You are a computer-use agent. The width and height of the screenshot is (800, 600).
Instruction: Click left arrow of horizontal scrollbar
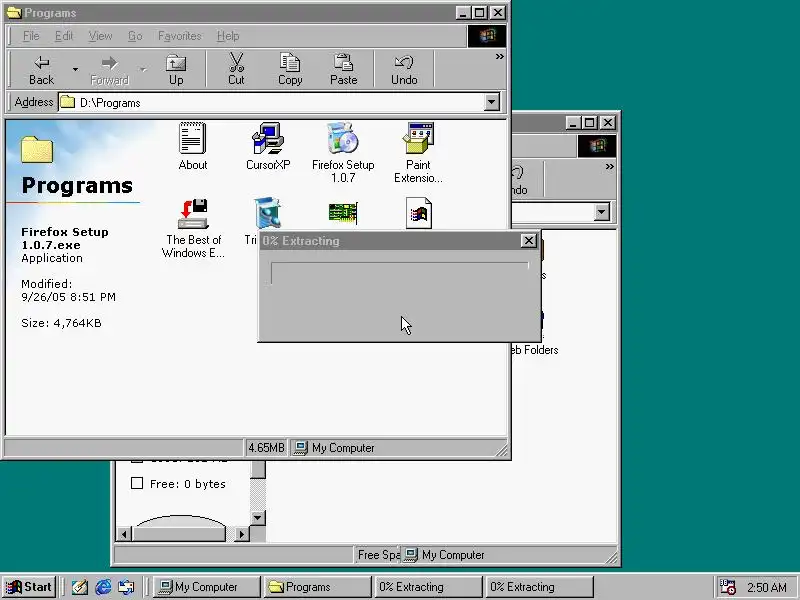(124, 534)
